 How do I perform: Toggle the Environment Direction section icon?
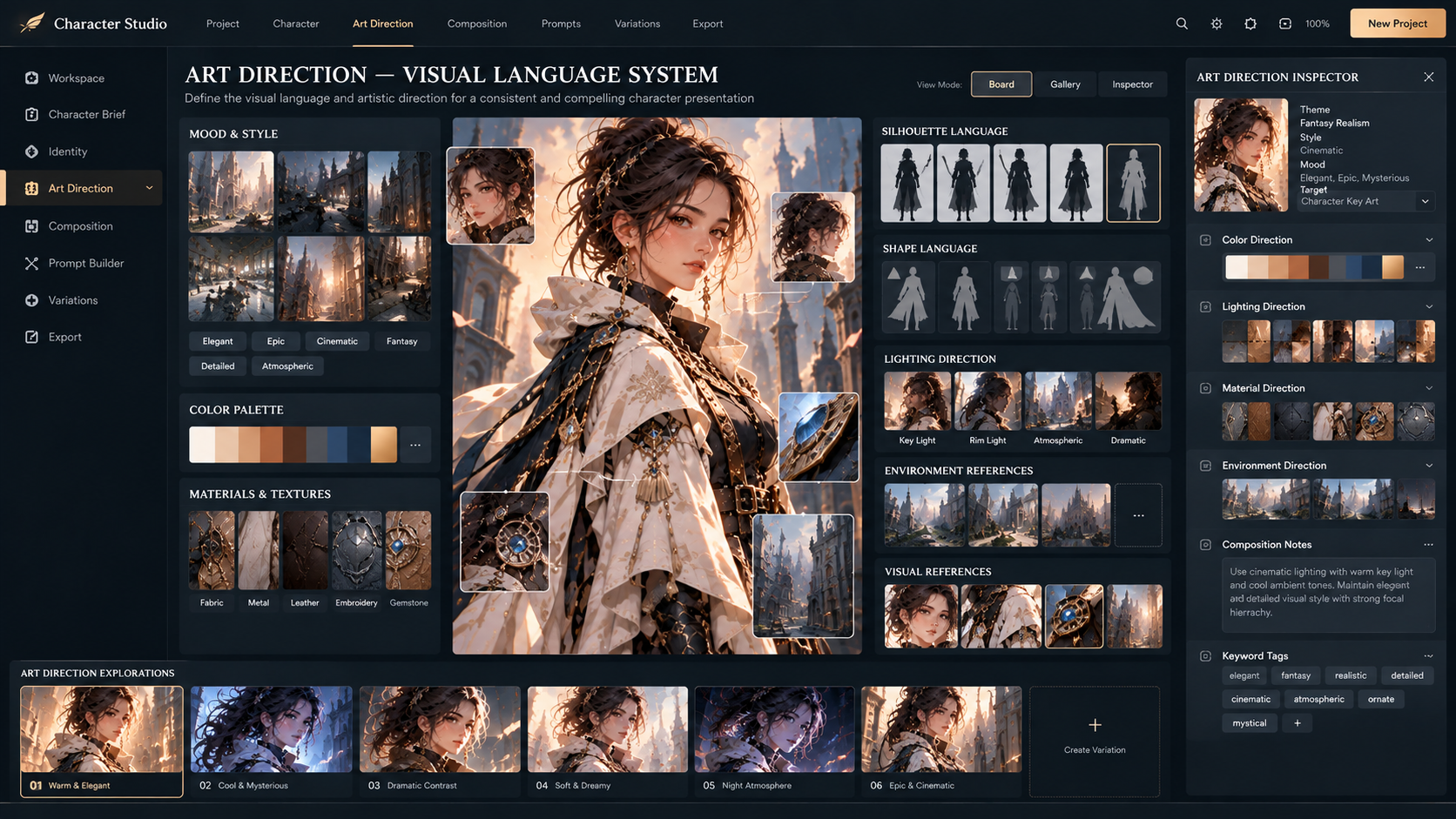pyautogui.click(x=1205, y=466)
